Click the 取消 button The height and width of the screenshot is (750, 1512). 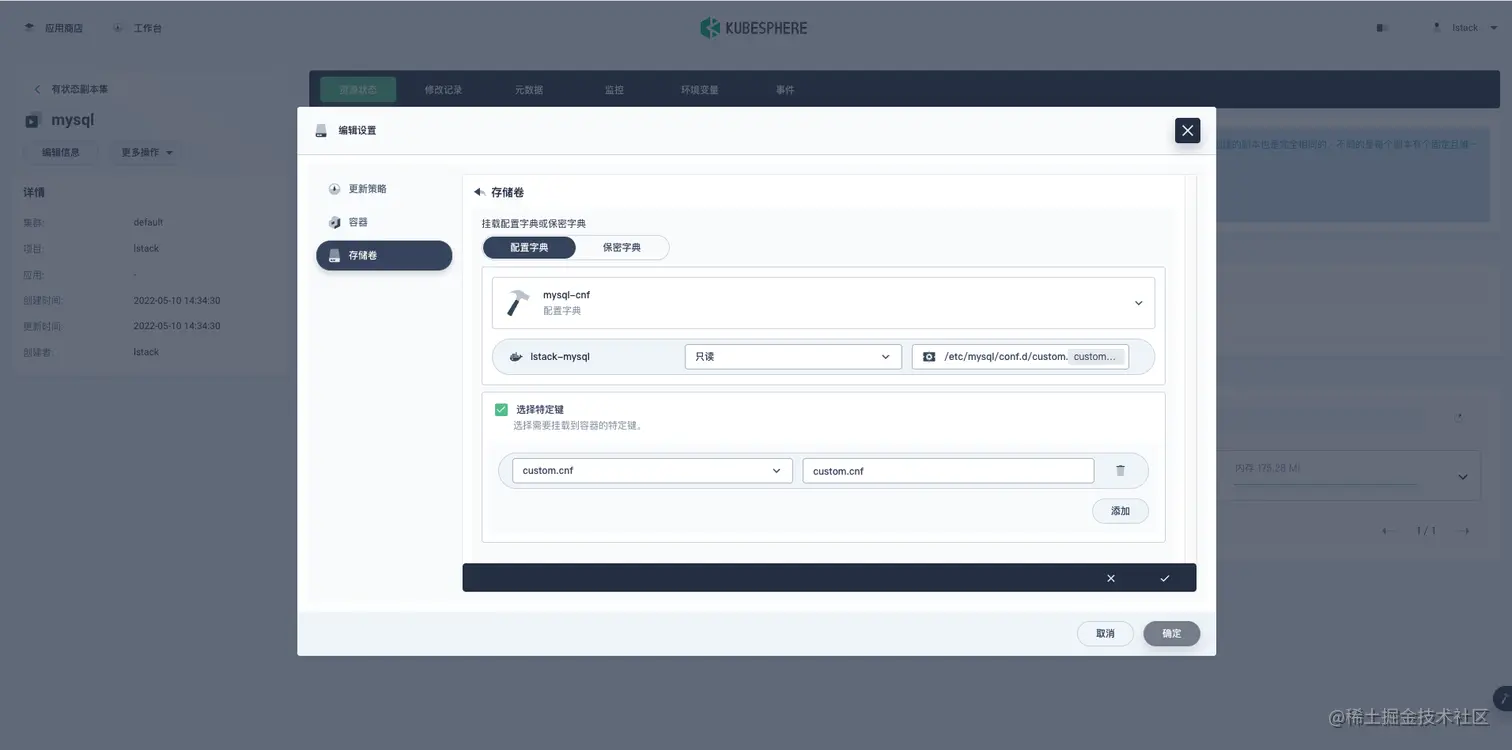coord(1105,634)
